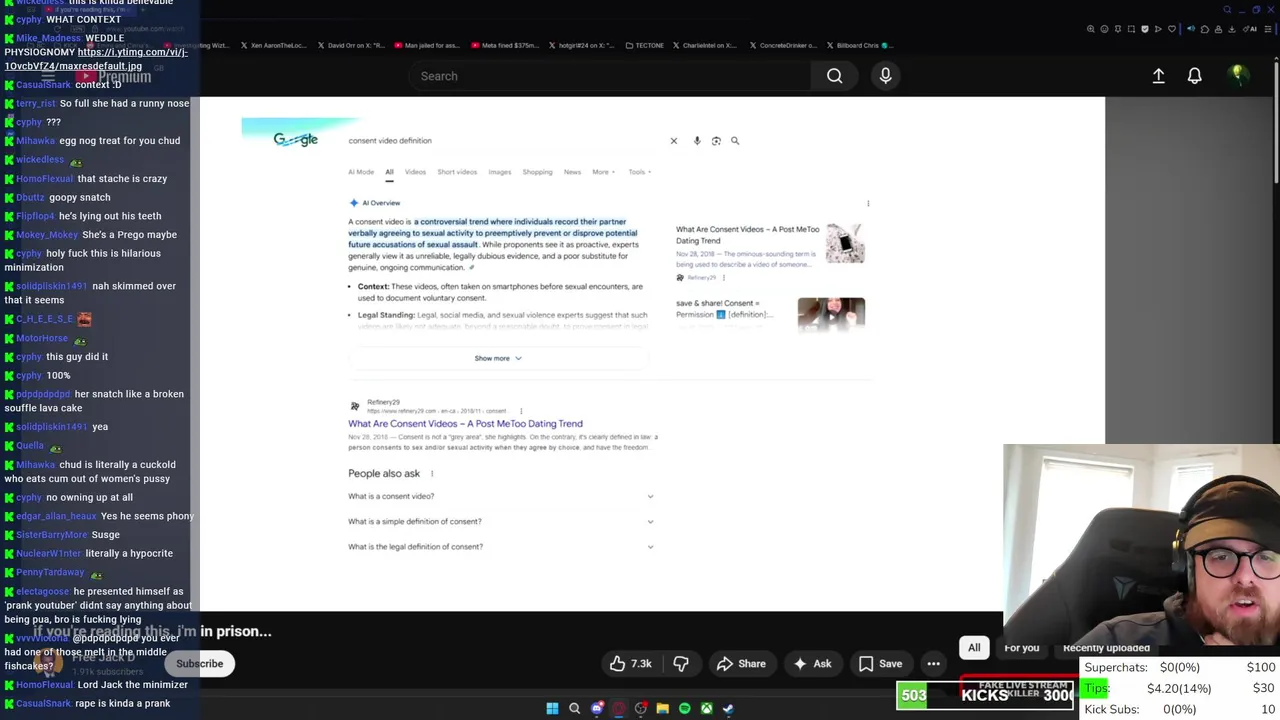Screen dimensions: 1280x720
Task: Click Google voice search microphone icon
Action: (x=697, y=141)
